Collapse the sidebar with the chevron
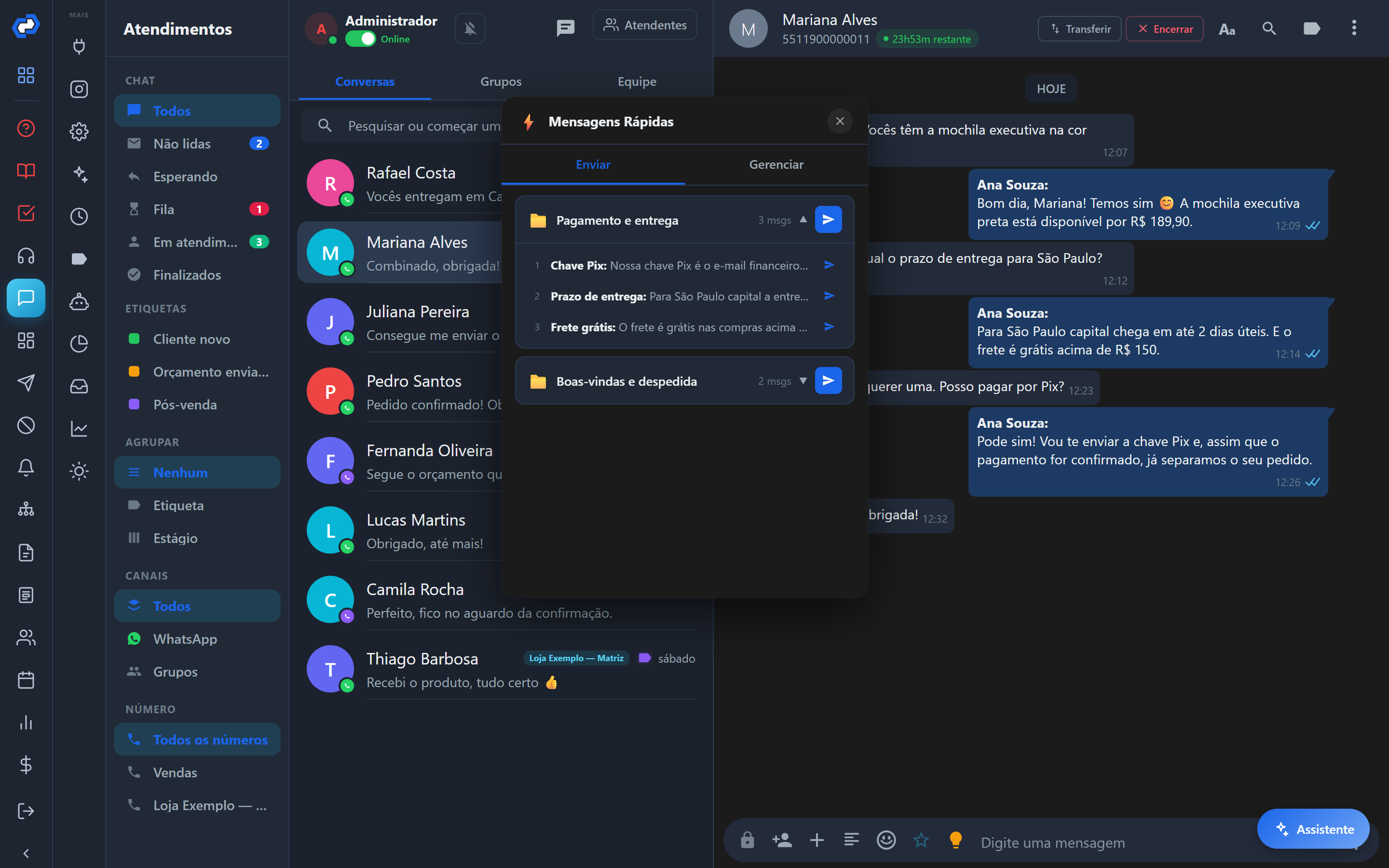The image size is (1389, 868). click(26, 853)
